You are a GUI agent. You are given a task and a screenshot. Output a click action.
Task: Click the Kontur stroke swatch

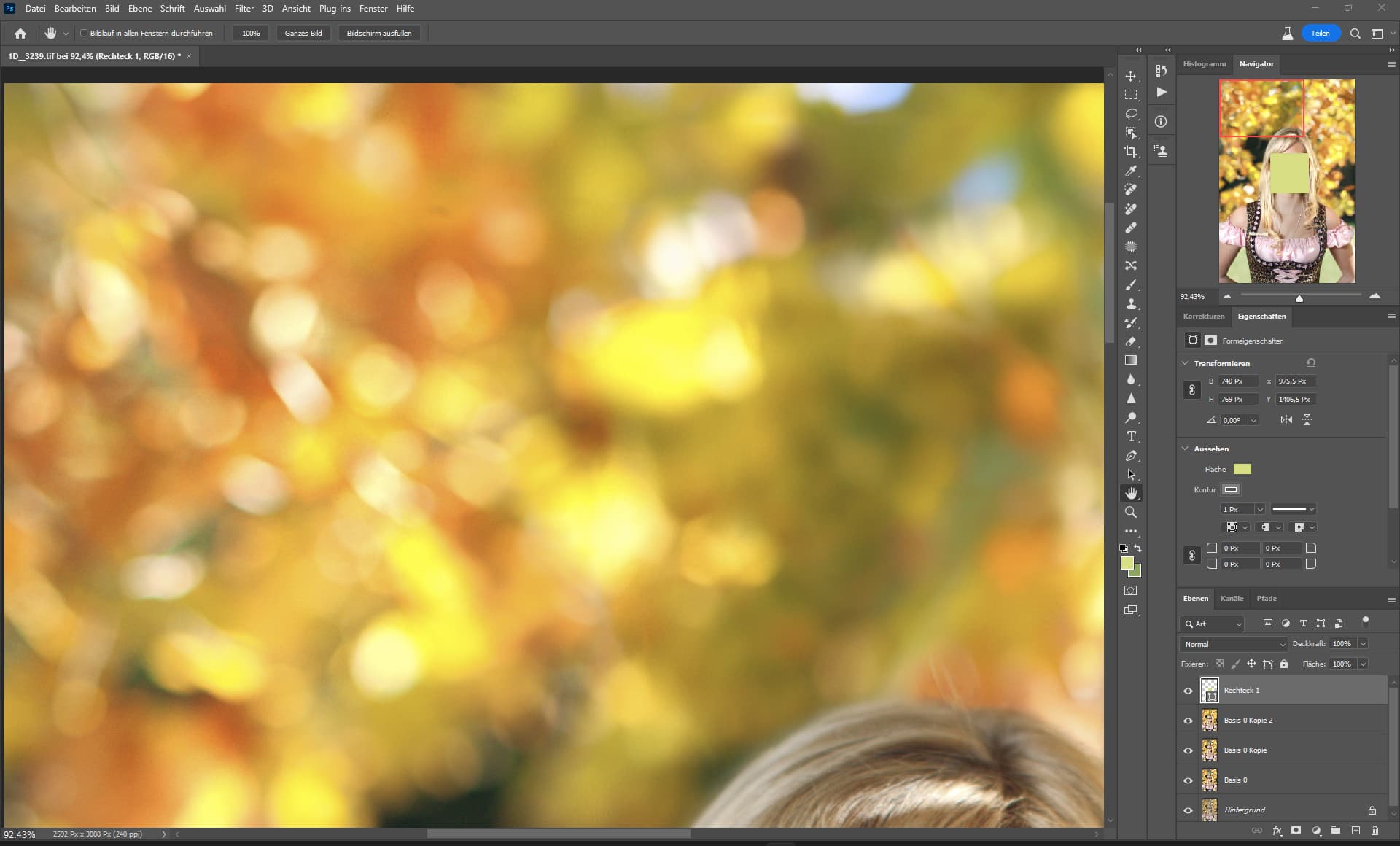(x=1231, y=489)
